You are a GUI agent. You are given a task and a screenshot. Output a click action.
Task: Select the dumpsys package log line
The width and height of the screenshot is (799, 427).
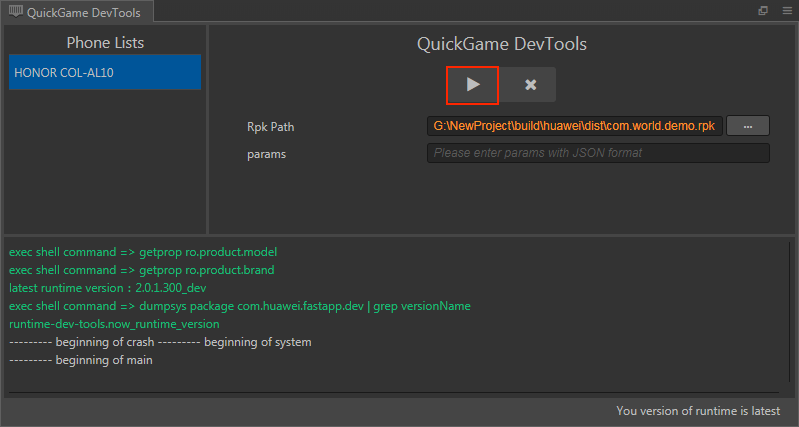click(x=240, y=306)
